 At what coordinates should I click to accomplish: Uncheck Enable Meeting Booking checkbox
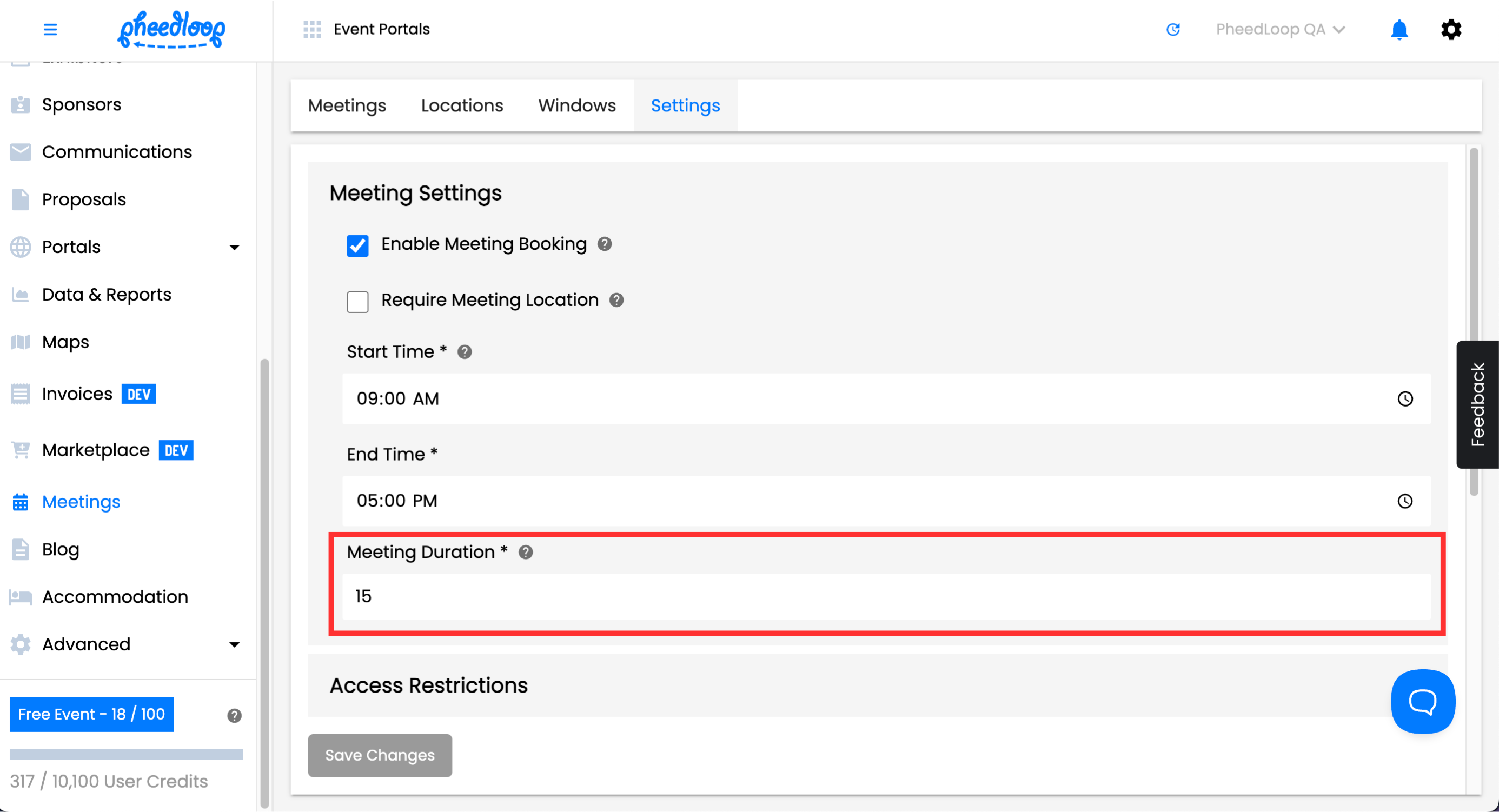[x=357, y=245]
